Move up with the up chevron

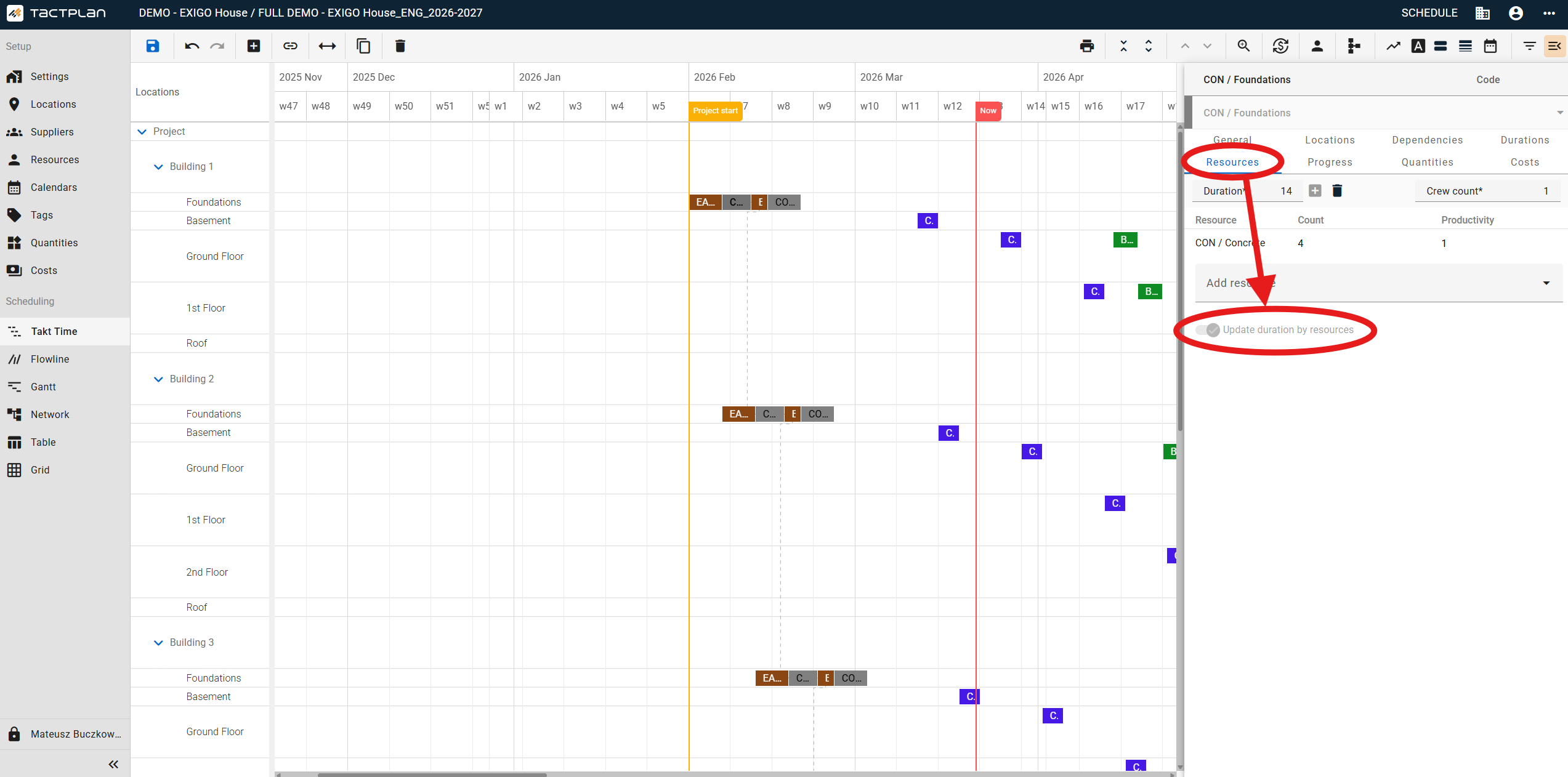click(1185, 46)
